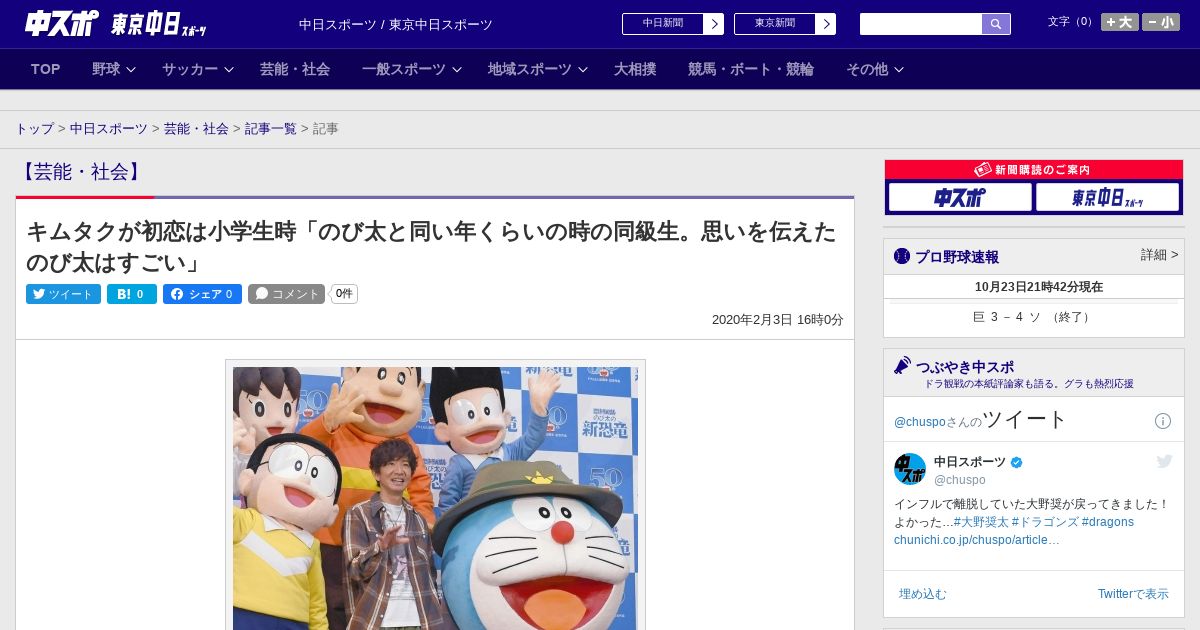Image resolution: width=1200 pixels, height=630 pixels.
Task: Click arrow next to 中日新聞 button
Action: tap(713, 24)
